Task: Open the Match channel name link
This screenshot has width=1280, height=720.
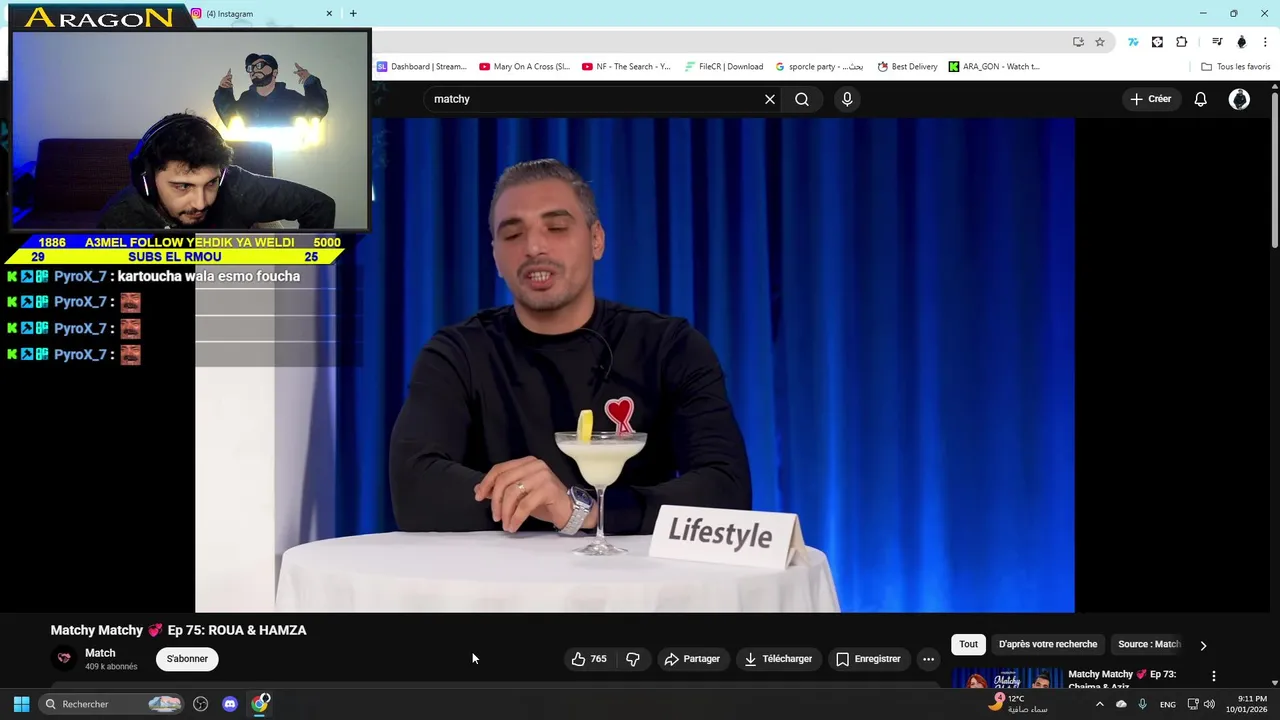Action: pos(100,653)
